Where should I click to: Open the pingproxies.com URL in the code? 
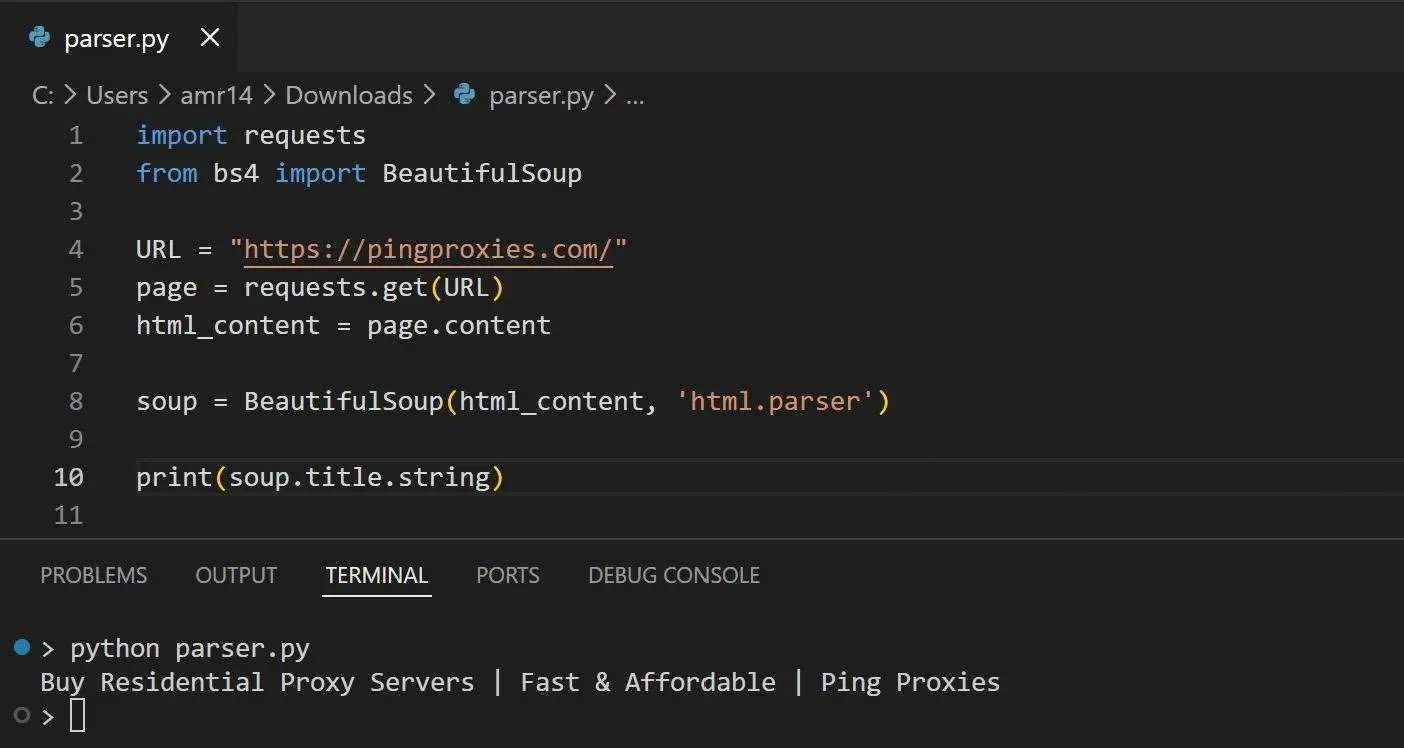(428, 249)
